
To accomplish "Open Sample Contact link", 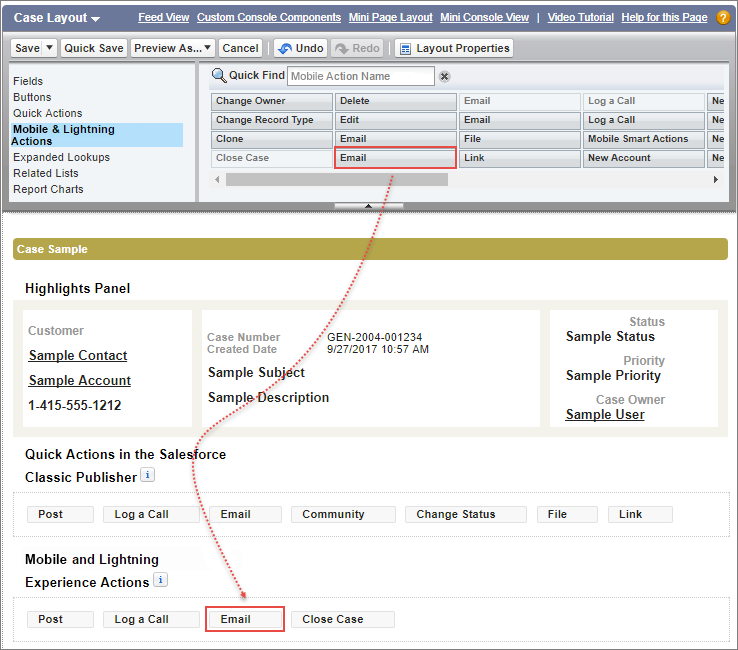I will 78,355.
